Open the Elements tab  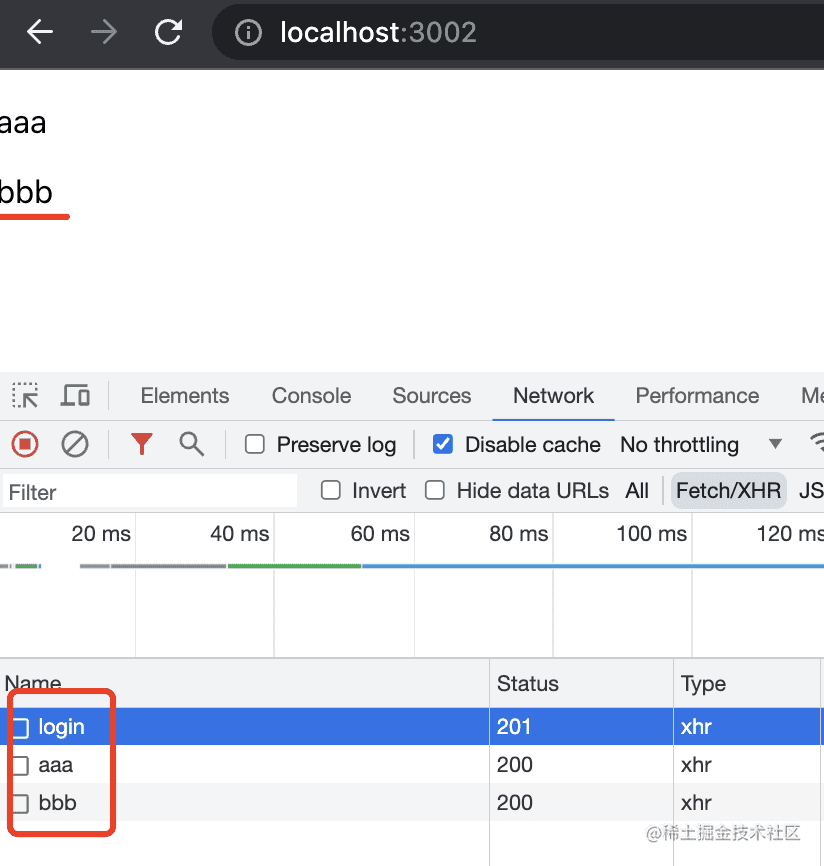(185, 396)
